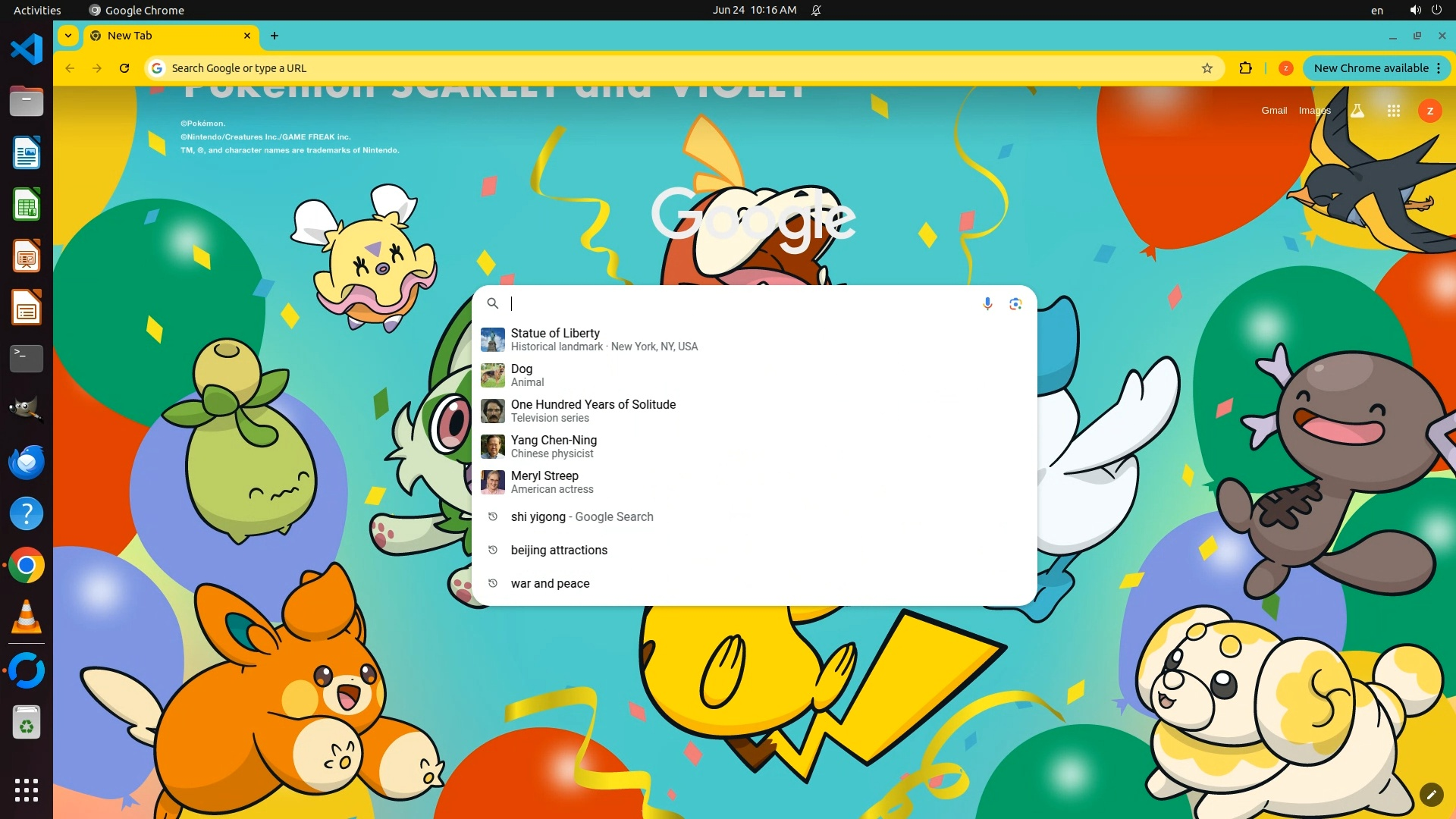
Task: Toggle the notifications bell in top bar
Action: pos(816,10)
